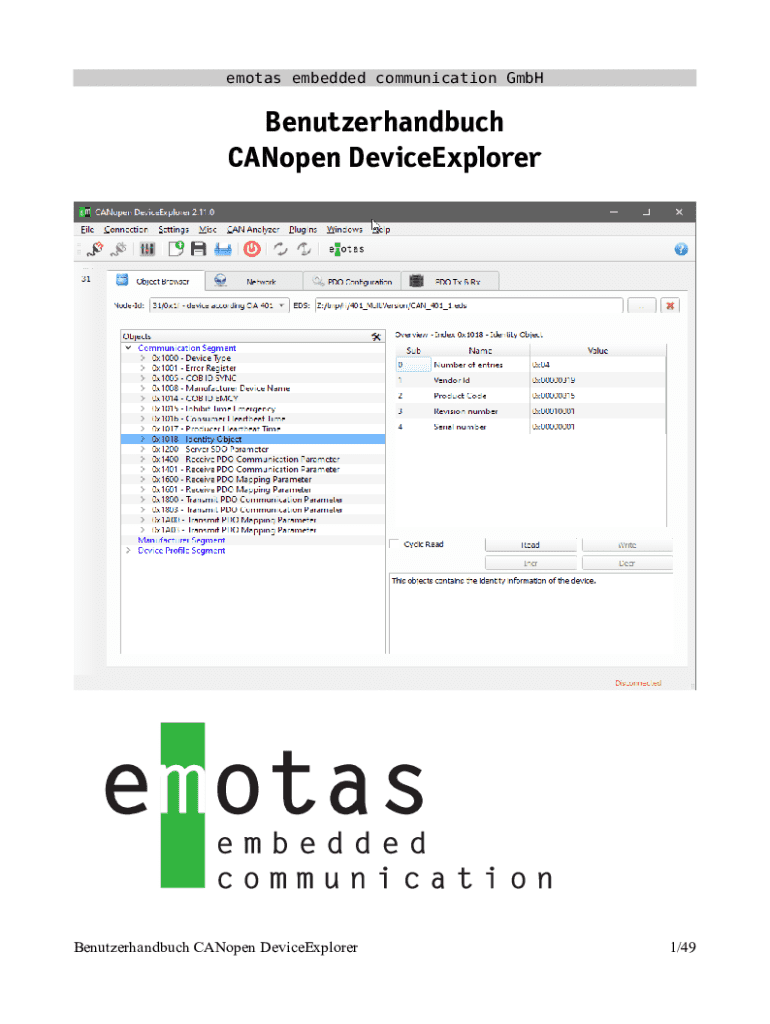
Task: Expand the 0x1000 - Device Type entry
Action: (x=142, y=358)
